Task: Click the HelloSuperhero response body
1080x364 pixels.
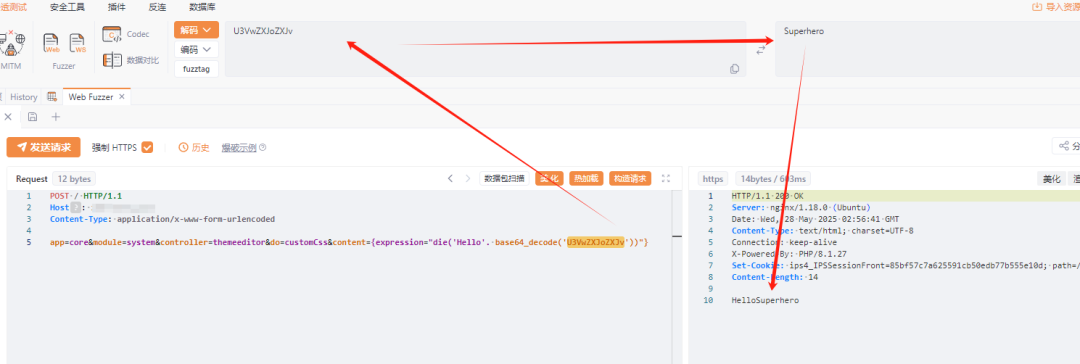Action: 765,301
